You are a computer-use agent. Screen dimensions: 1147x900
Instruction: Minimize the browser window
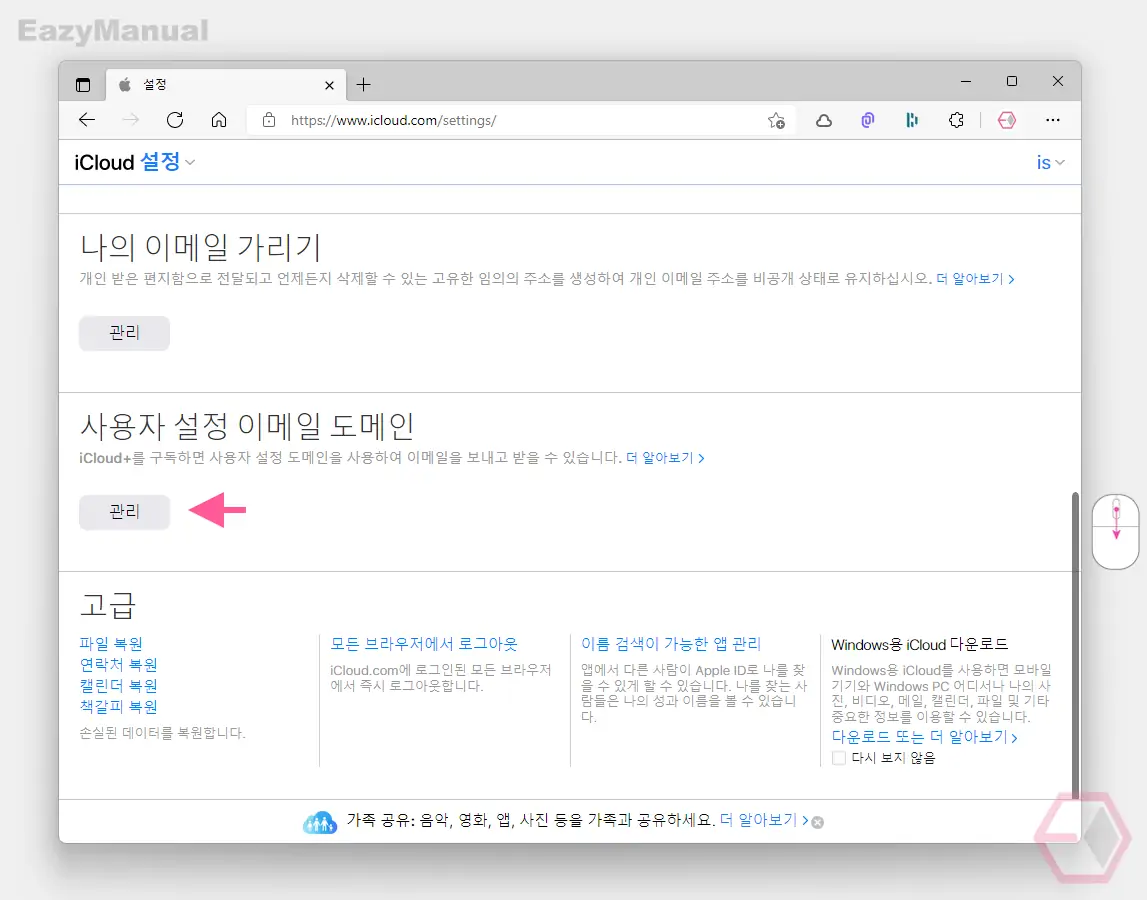[966, 81]
